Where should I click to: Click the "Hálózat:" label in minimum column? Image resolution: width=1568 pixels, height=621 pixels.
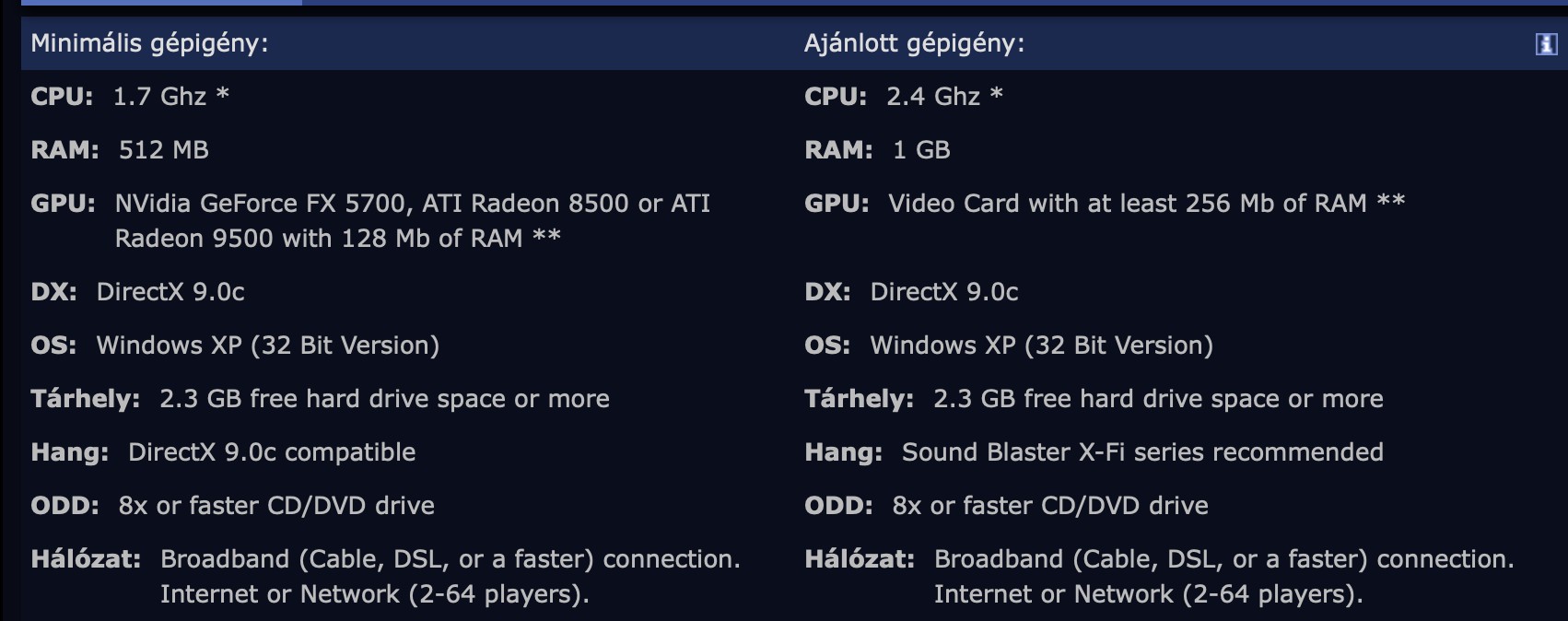[x=86, y=559]
